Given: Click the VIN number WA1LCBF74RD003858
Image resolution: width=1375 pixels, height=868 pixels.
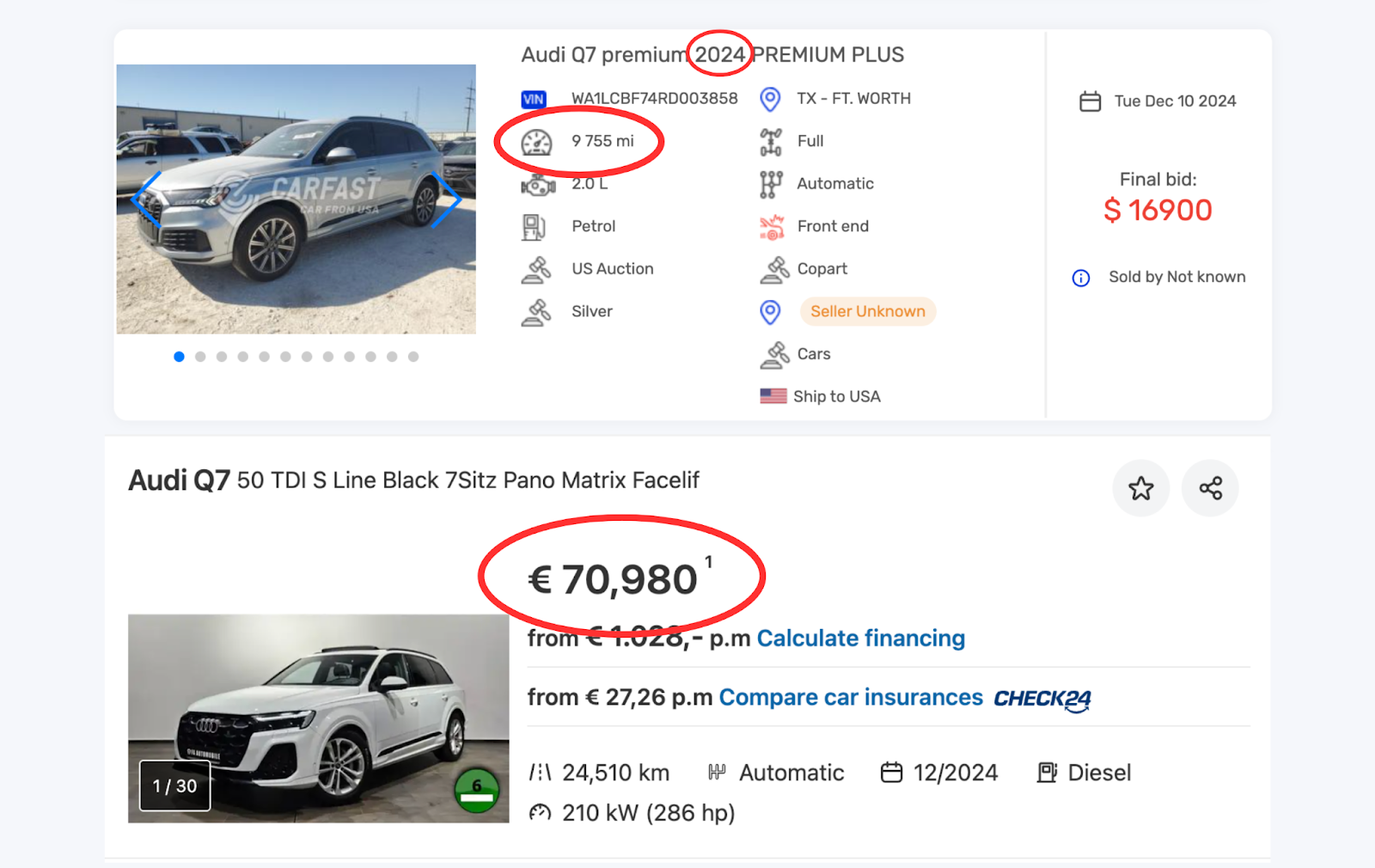Looking at the screenshot, I should (x=655, y=99).
